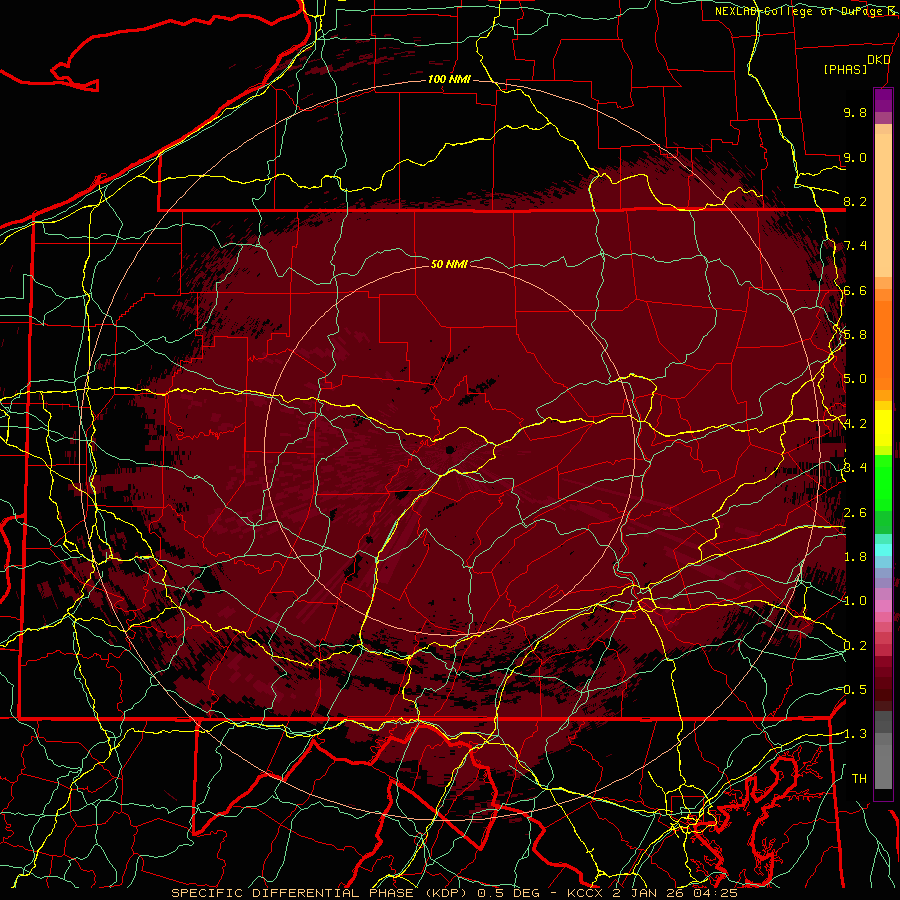Click the 9.8 scale value
Viewport: 900px width, 900px height.
(x=855, y=112)
